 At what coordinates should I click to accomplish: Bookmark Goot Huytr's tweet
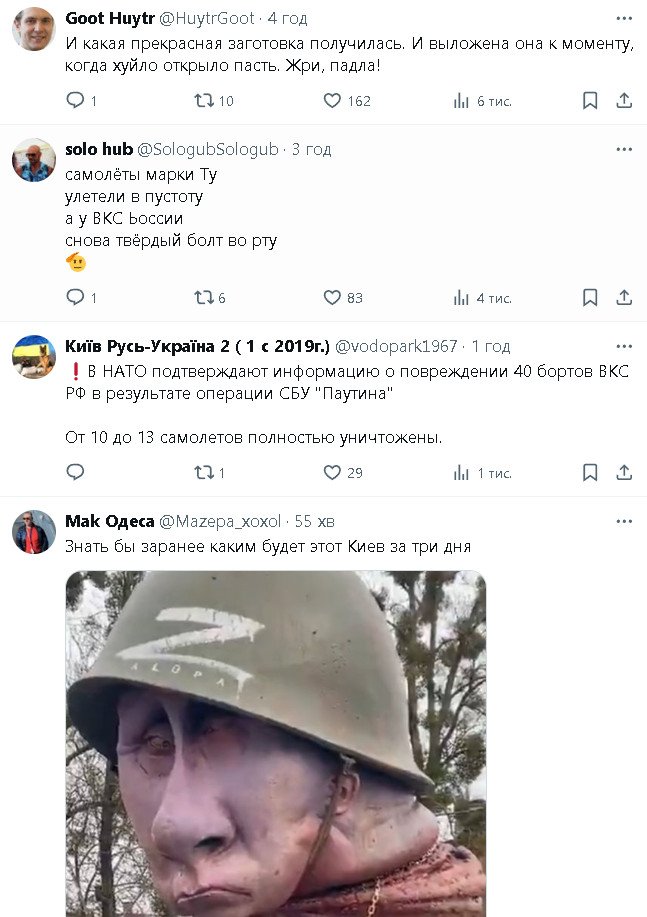[590, 100]
